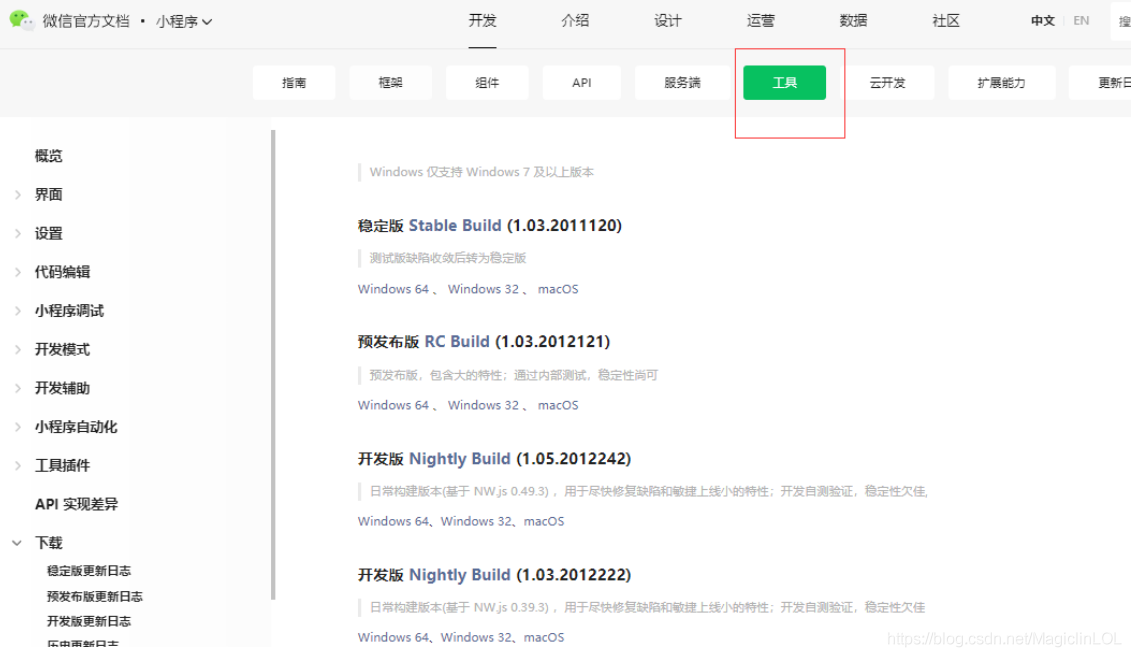This screenshot has width=1131, height=657.
Task: Open 稳定版更新日志 sidebar item
Action: pos(89,570)
